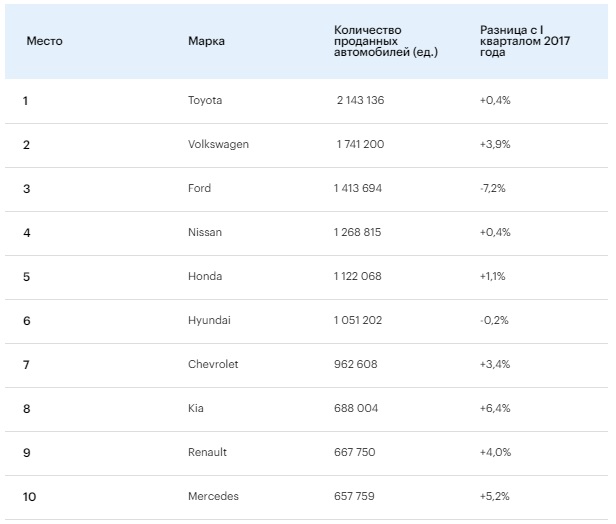Select the Toyota brand cell
Image resolution: width=616 pixels, height=524 pixels.
[x=205, y=101]
